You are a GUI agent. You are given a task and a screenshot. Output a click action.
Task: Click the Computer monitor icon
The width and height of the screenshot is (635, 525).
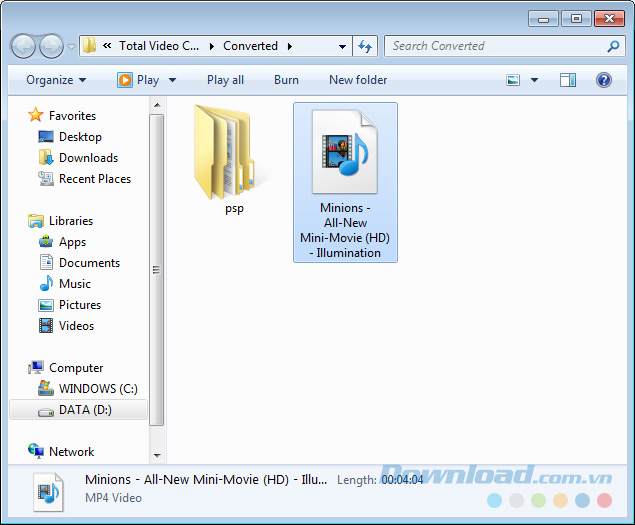[x=36, y=367]
